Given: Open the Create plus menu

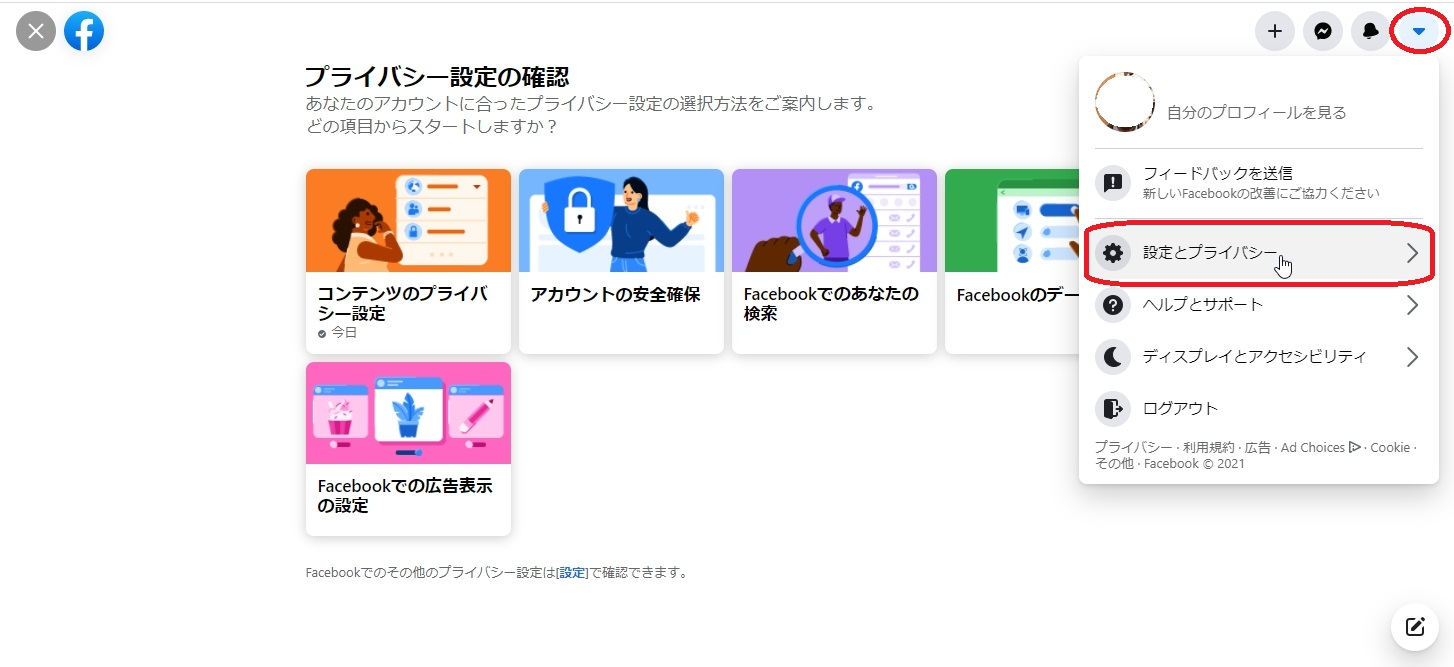Looking at the screenshot, I should coord(1274,32).
